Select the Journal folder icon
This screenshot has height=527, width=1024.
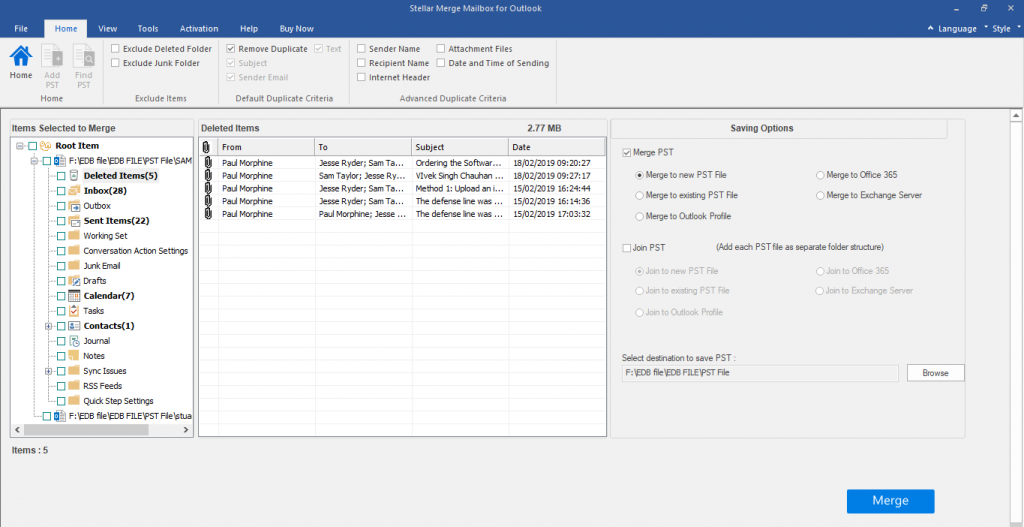pyautogui.click(x=74, y=341)
